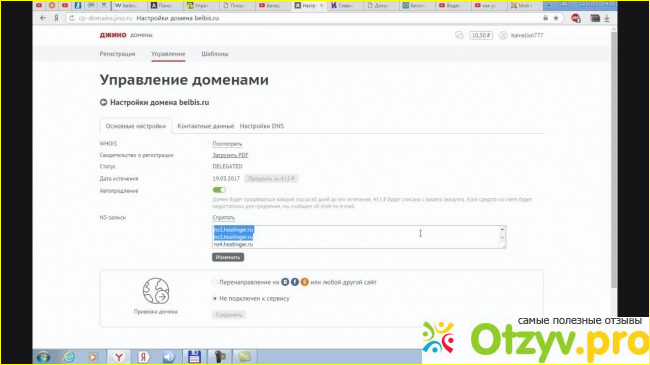The width and height of the screenshot is (650, 365).
Task: Toggle the Автопродление switch
Action: tap(219, 190)
